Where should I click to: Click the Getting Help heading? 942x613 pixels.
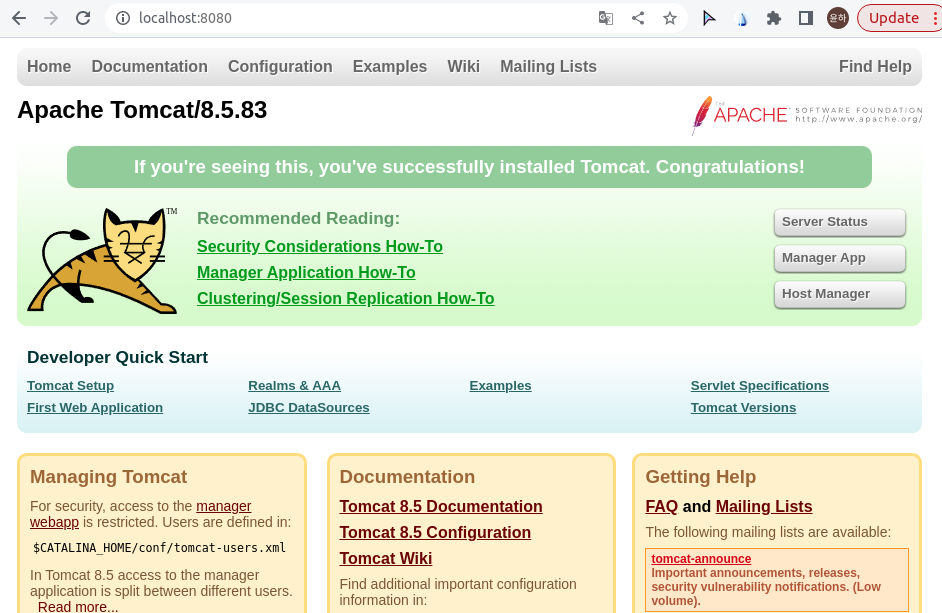click(x=700, y=477)
